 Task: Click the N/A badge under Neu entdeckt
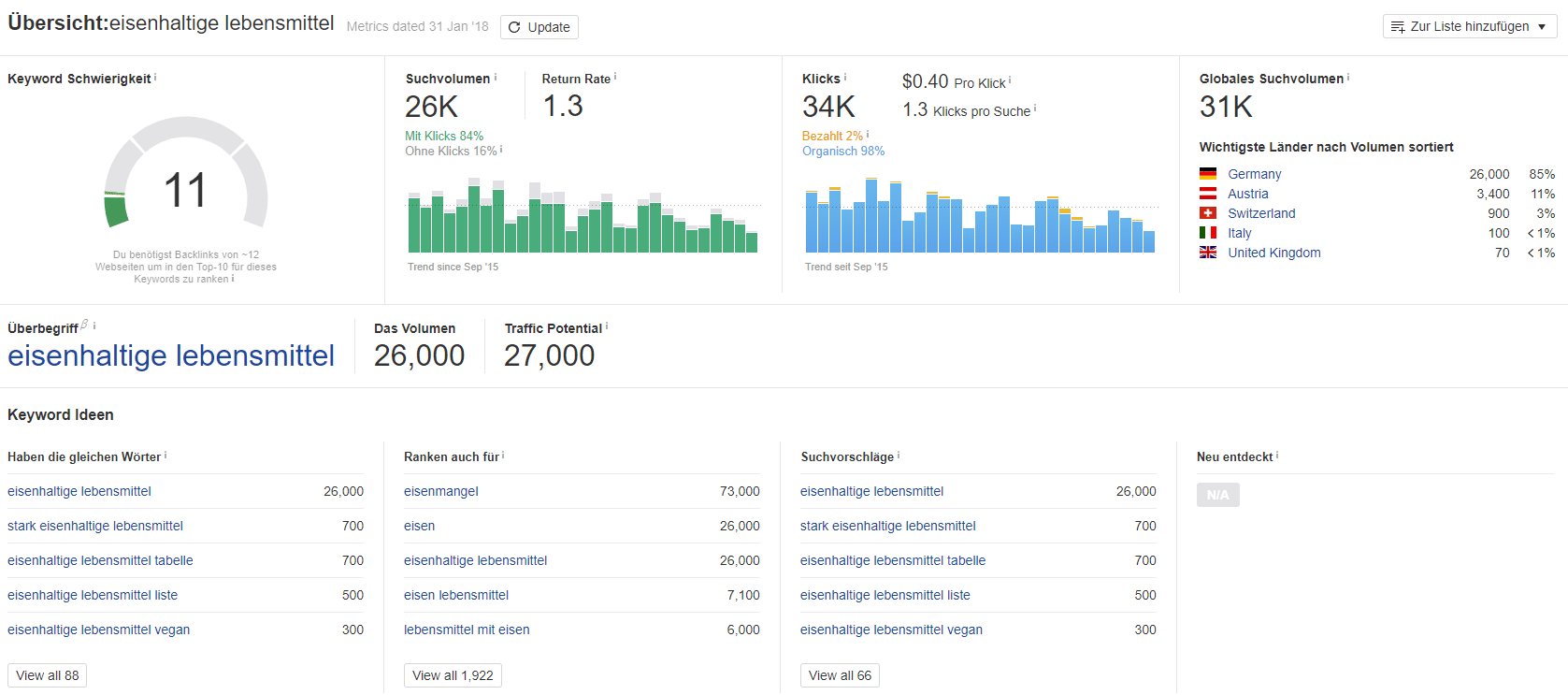coord(1217,495)
